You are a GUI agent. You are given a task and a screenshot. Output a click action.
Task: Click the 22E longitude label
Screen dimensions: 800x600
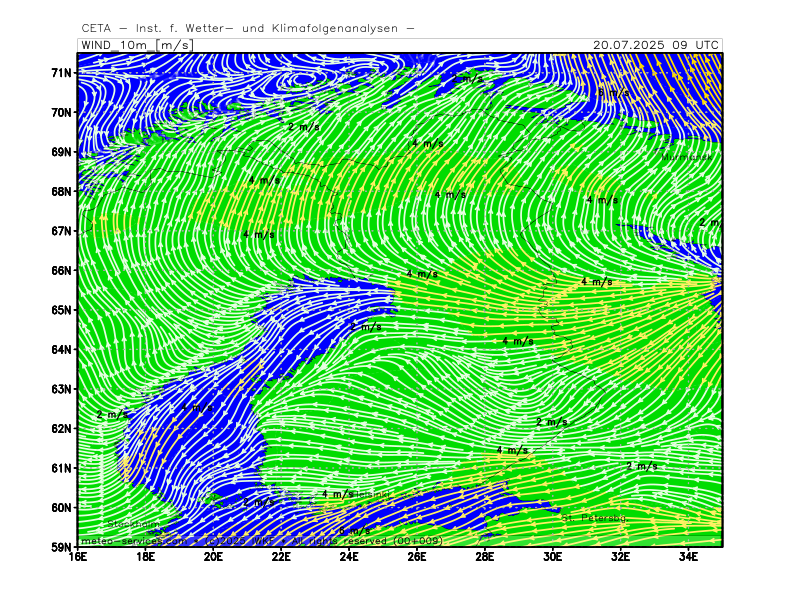tap(281, 557)
